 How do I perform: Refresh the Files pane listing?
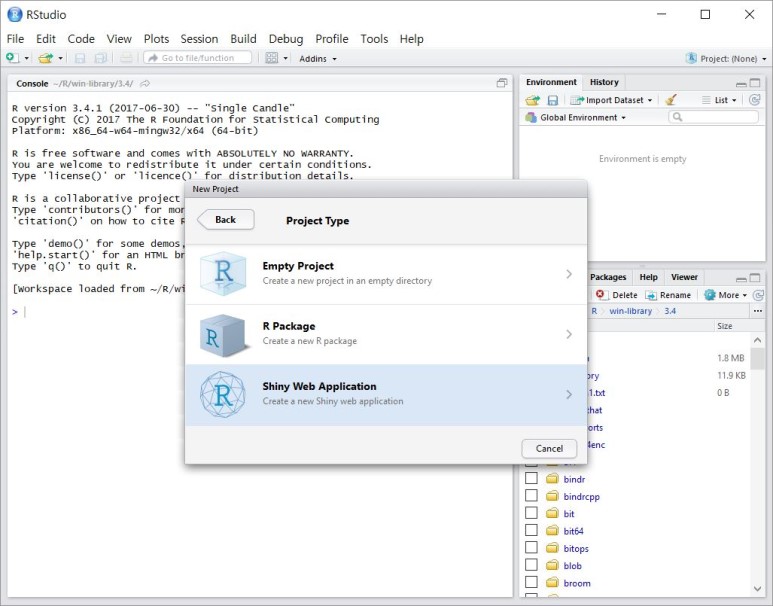click(x=758, y=295)
